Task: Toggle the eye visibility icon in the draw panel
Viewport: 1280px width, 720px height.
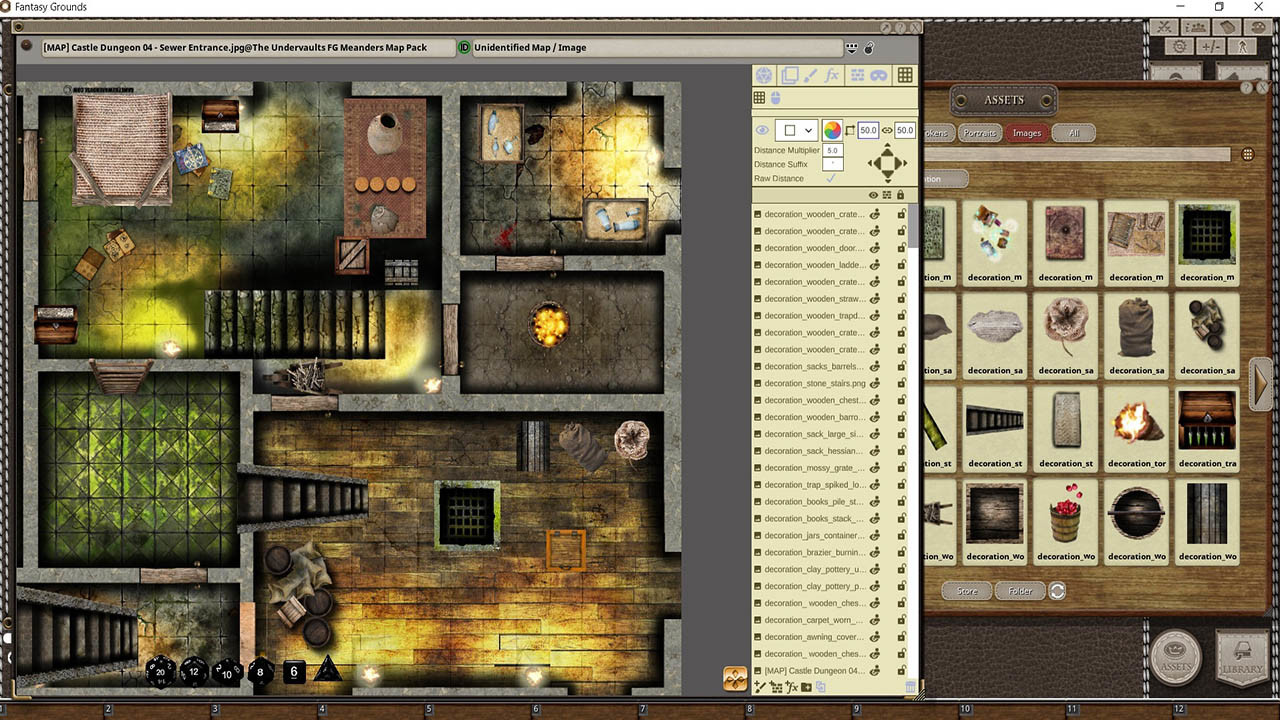Action: pyautogui.click(x=761, y=129)
